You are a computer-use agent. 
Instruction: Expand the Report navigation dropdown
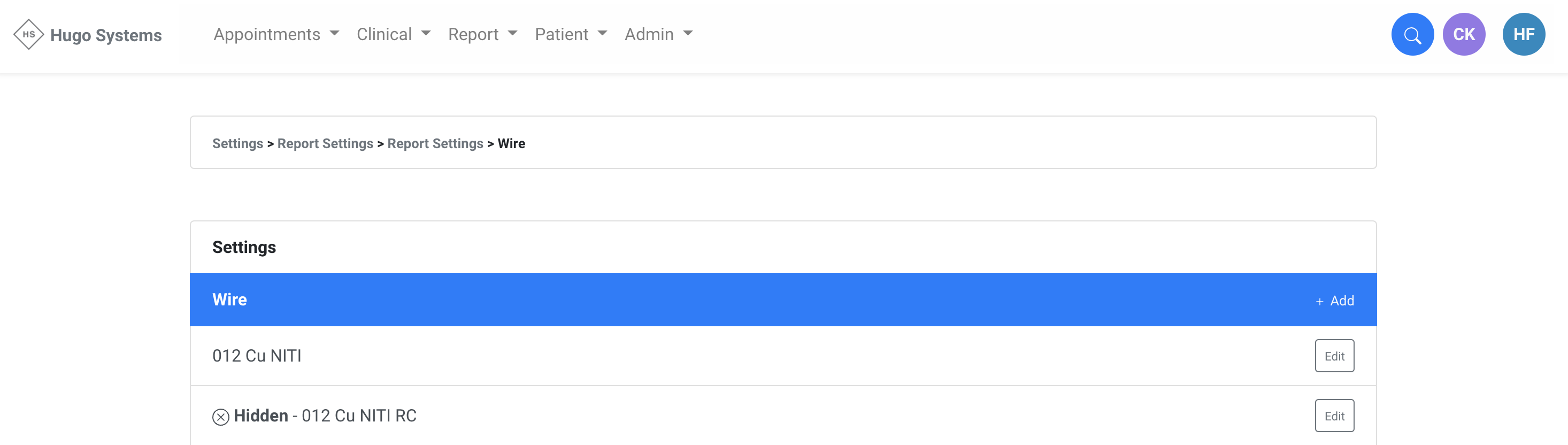[x=482, y=35]
